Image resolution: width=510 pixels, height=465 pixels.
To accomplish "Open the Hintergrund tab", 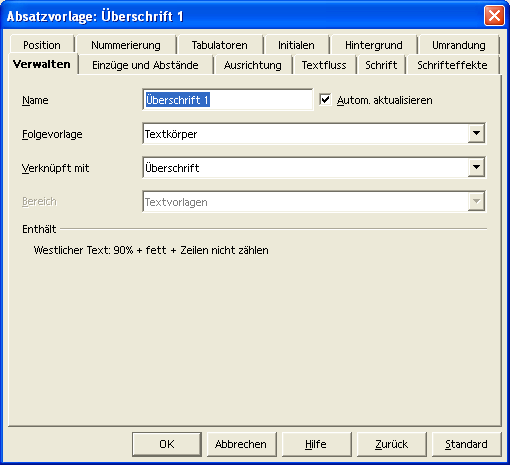I will coord(374,45).
